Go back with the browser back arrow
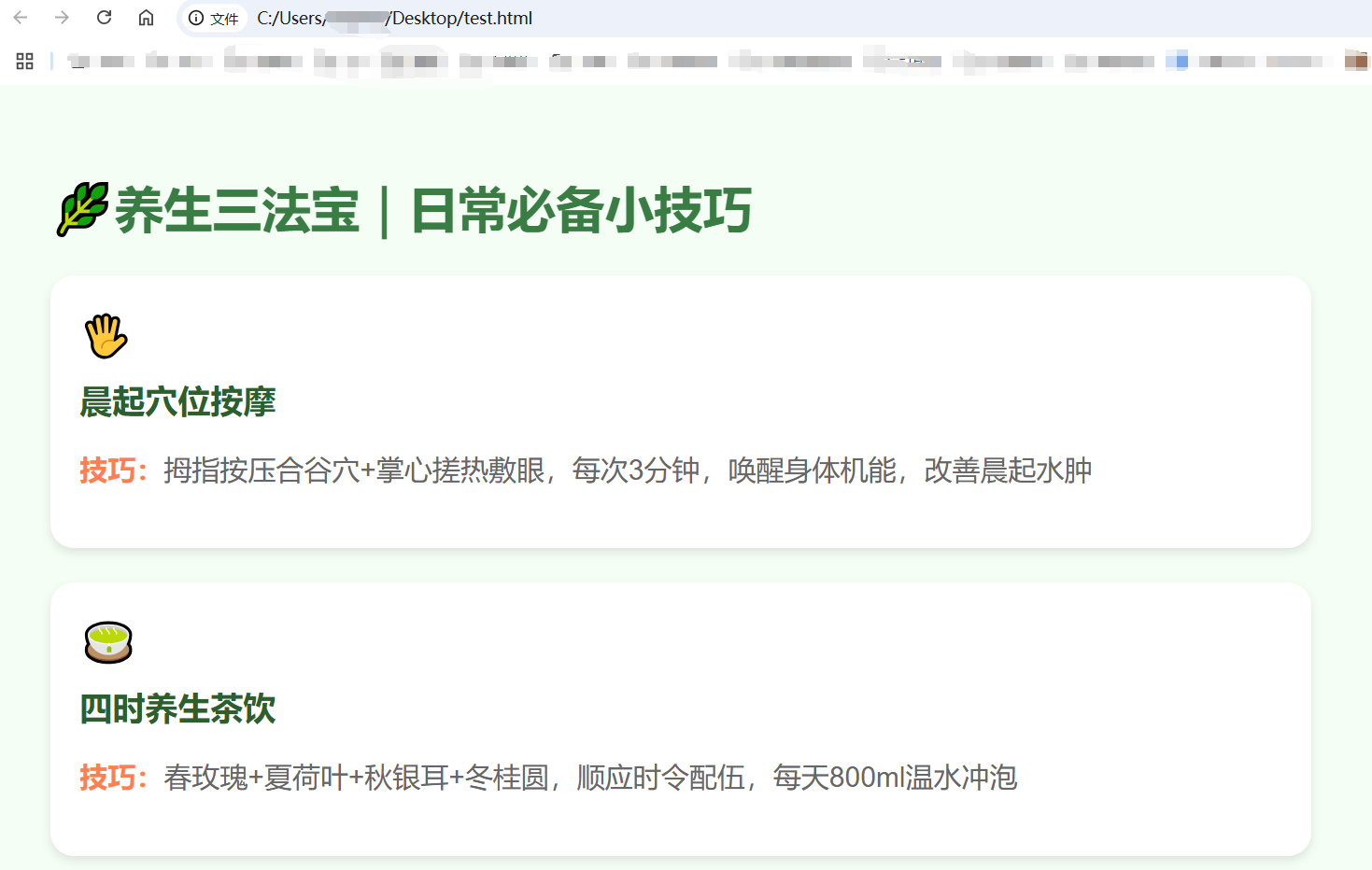 21,18
